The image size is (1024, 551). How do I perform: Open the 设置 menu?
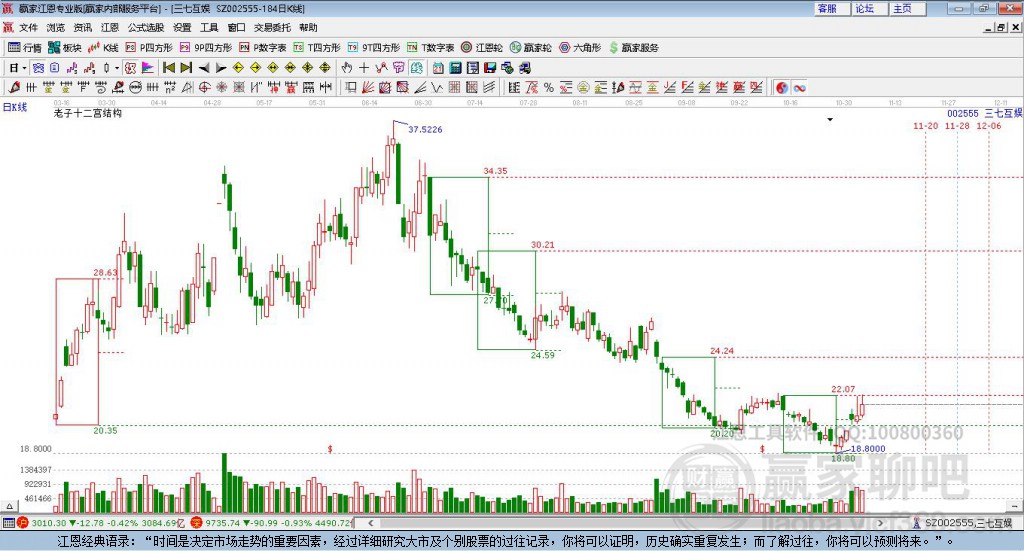[182, 27]
